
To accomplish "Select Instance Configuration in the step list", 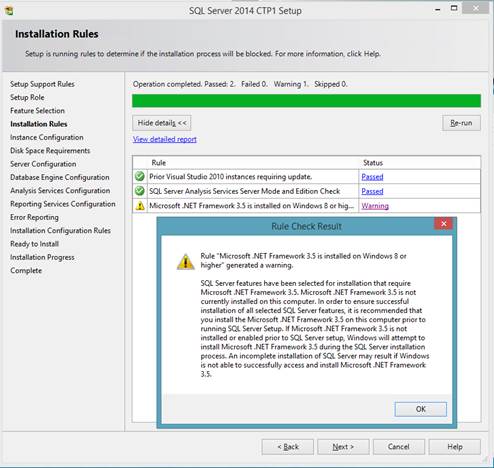I will pyautogui.click(x=47, y=137).
